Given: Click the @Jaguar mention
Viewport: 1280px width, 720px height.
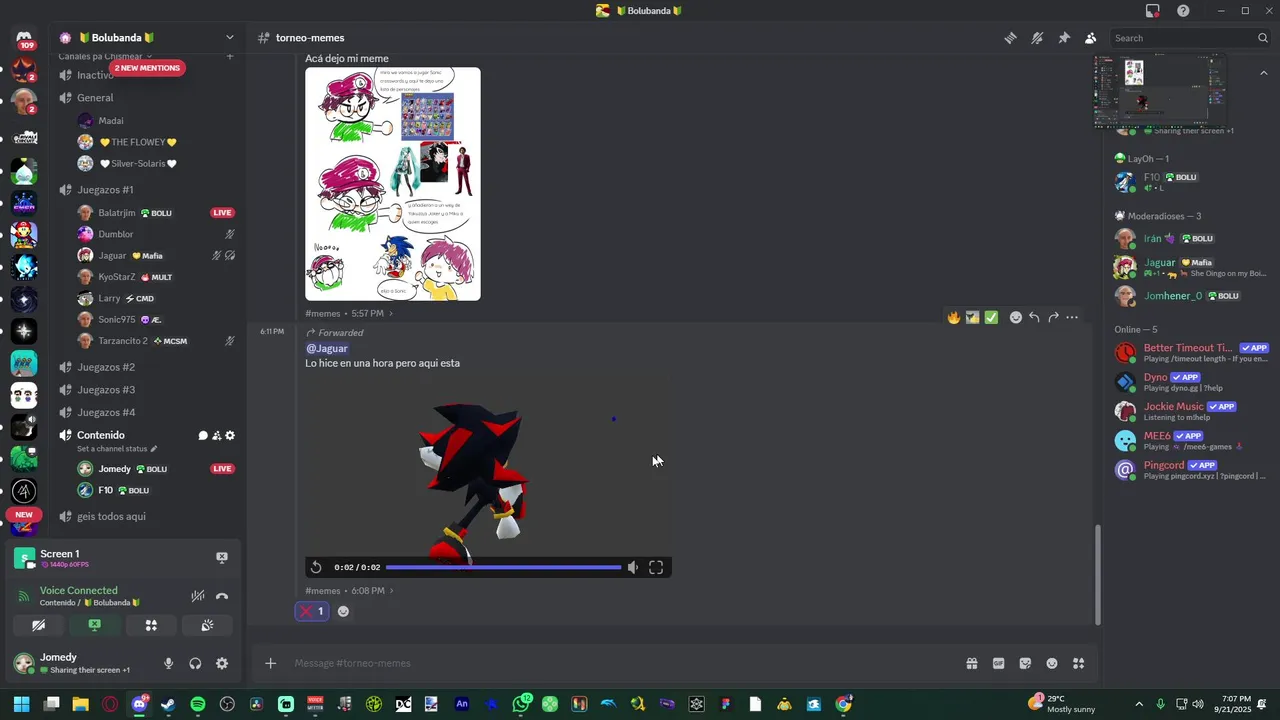Looking at the screenshot, I should [x=327, y=348].
